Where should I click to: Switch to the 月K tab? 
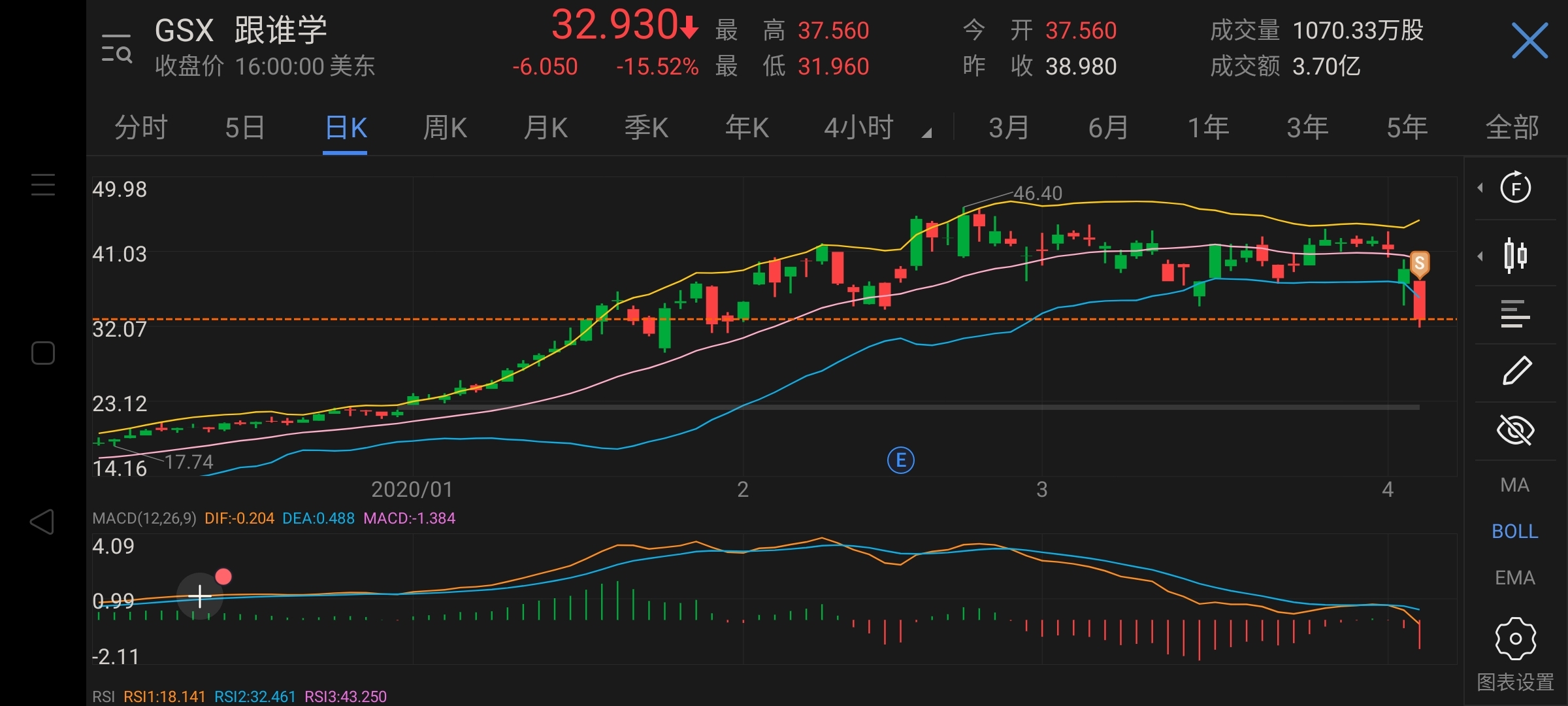(546, 127)
